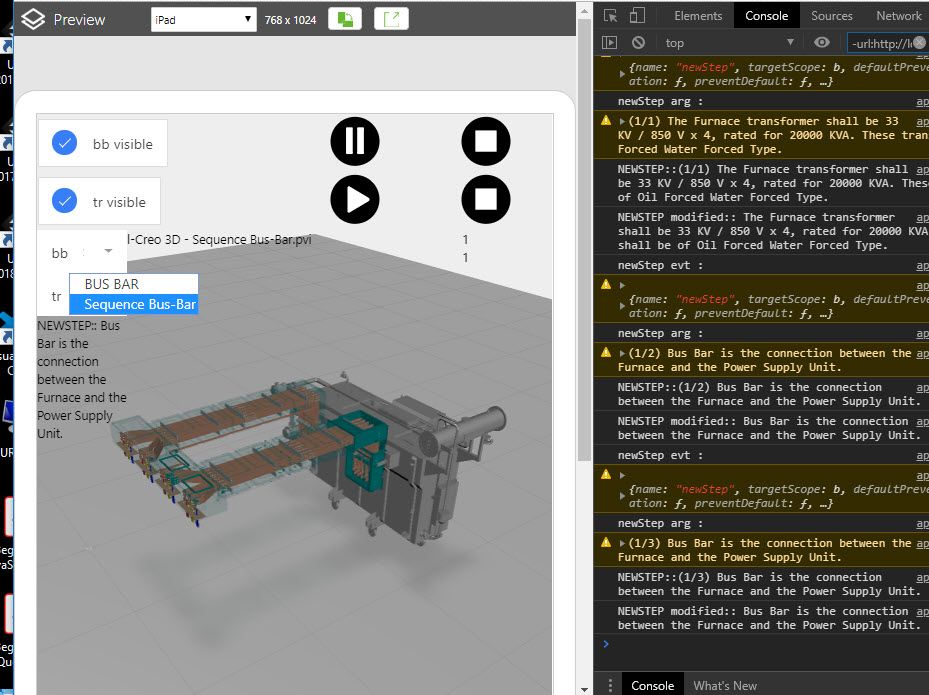
Task: Uncheck the tr visible checkbox
Action: coord(65,201)
